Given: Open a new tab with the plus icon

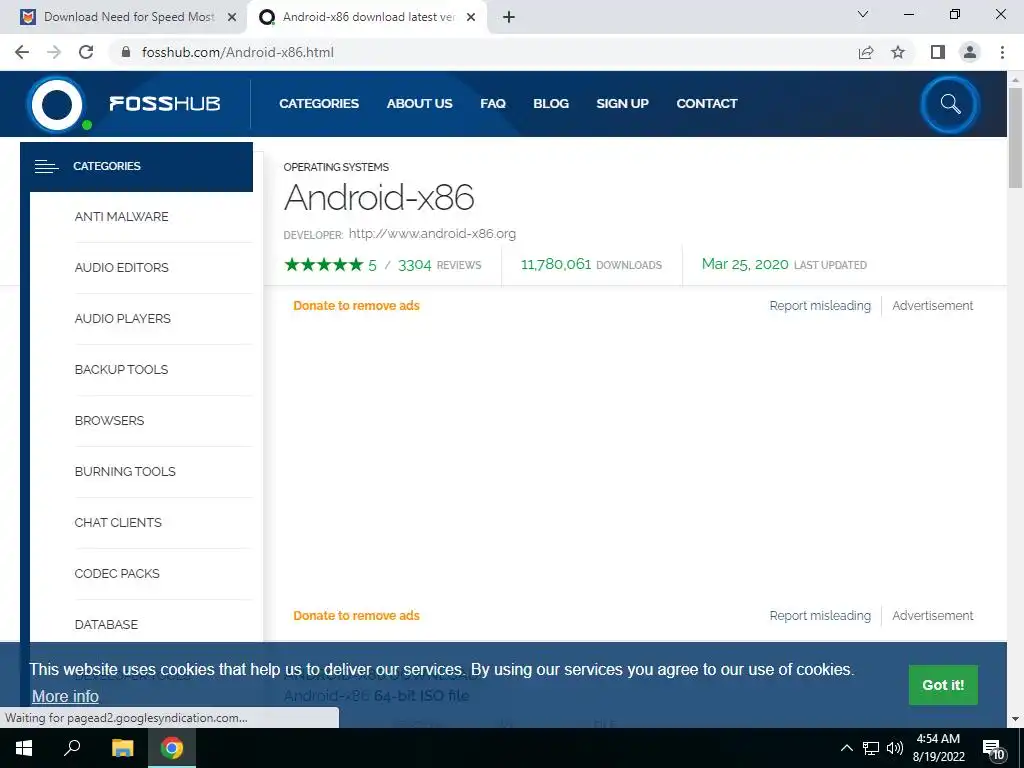Looking at the screenshot, I should 509,17.
